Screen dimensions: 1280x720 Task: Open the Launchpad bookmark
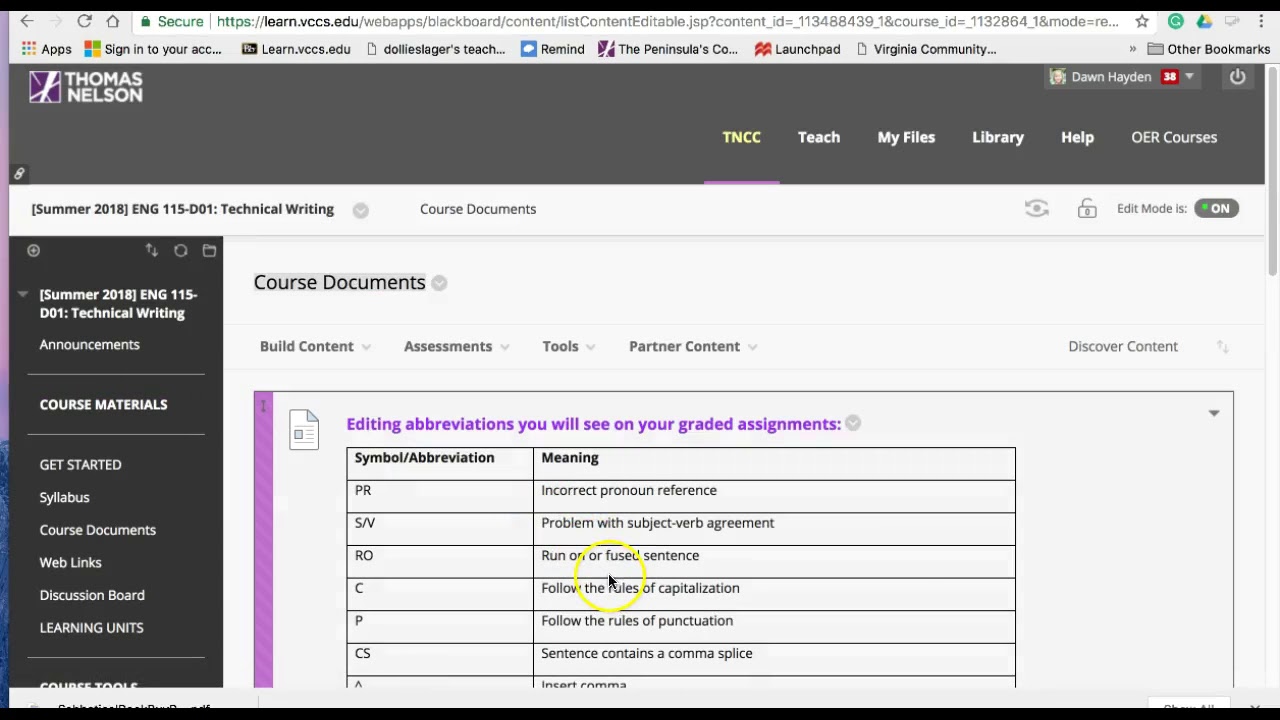coord(798,49)
